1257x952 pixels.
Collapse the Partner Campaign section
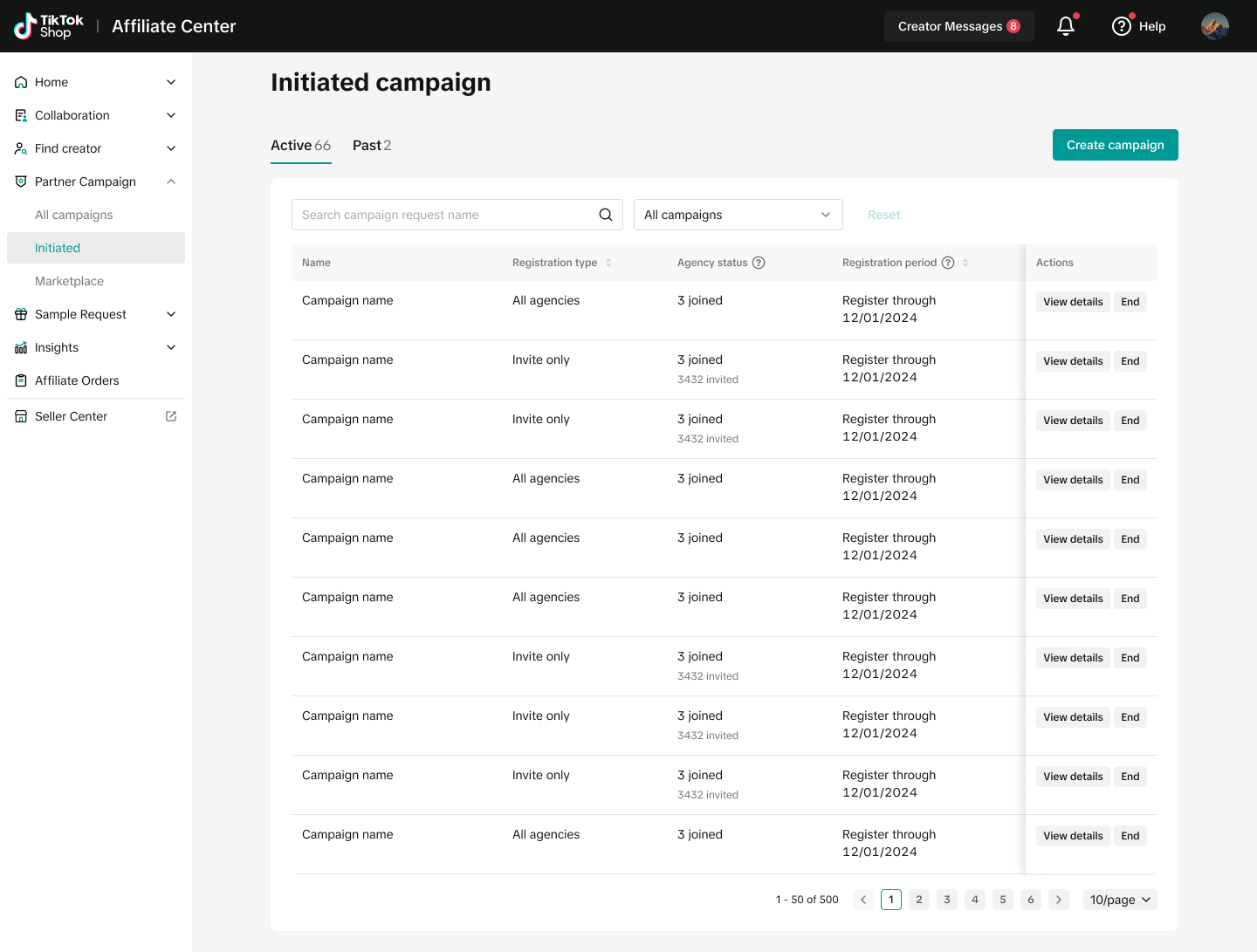click(x=171, y=181)
